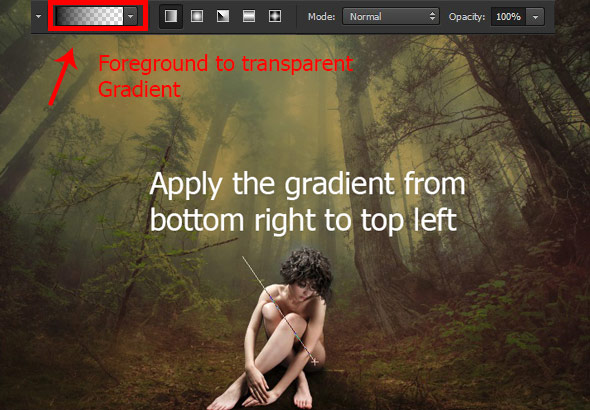The image size is (590, 410).
Task: Activate the Diamond Gradient icon
Action: [275, 17]
